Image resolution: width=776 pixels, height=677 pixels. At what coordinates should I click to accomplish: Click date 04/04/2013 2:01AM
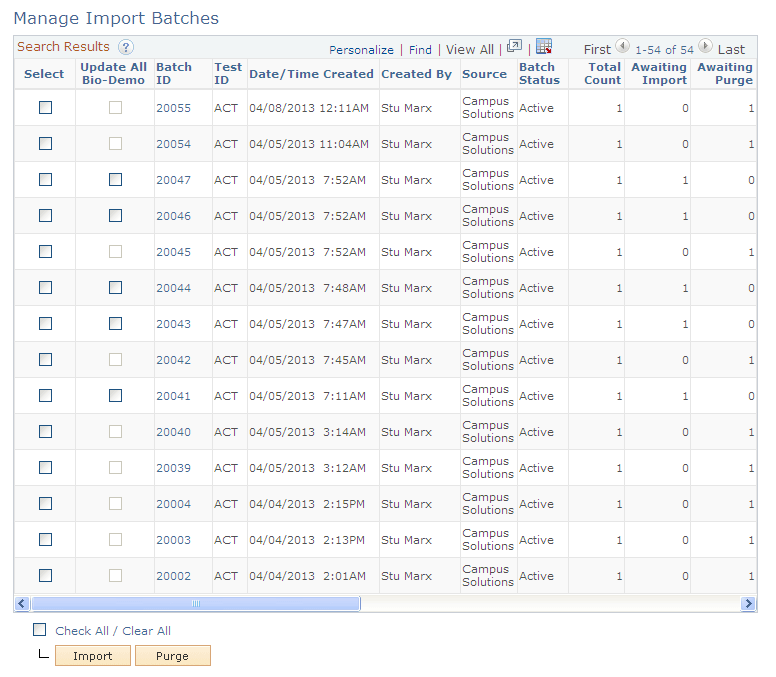(307, 577)
